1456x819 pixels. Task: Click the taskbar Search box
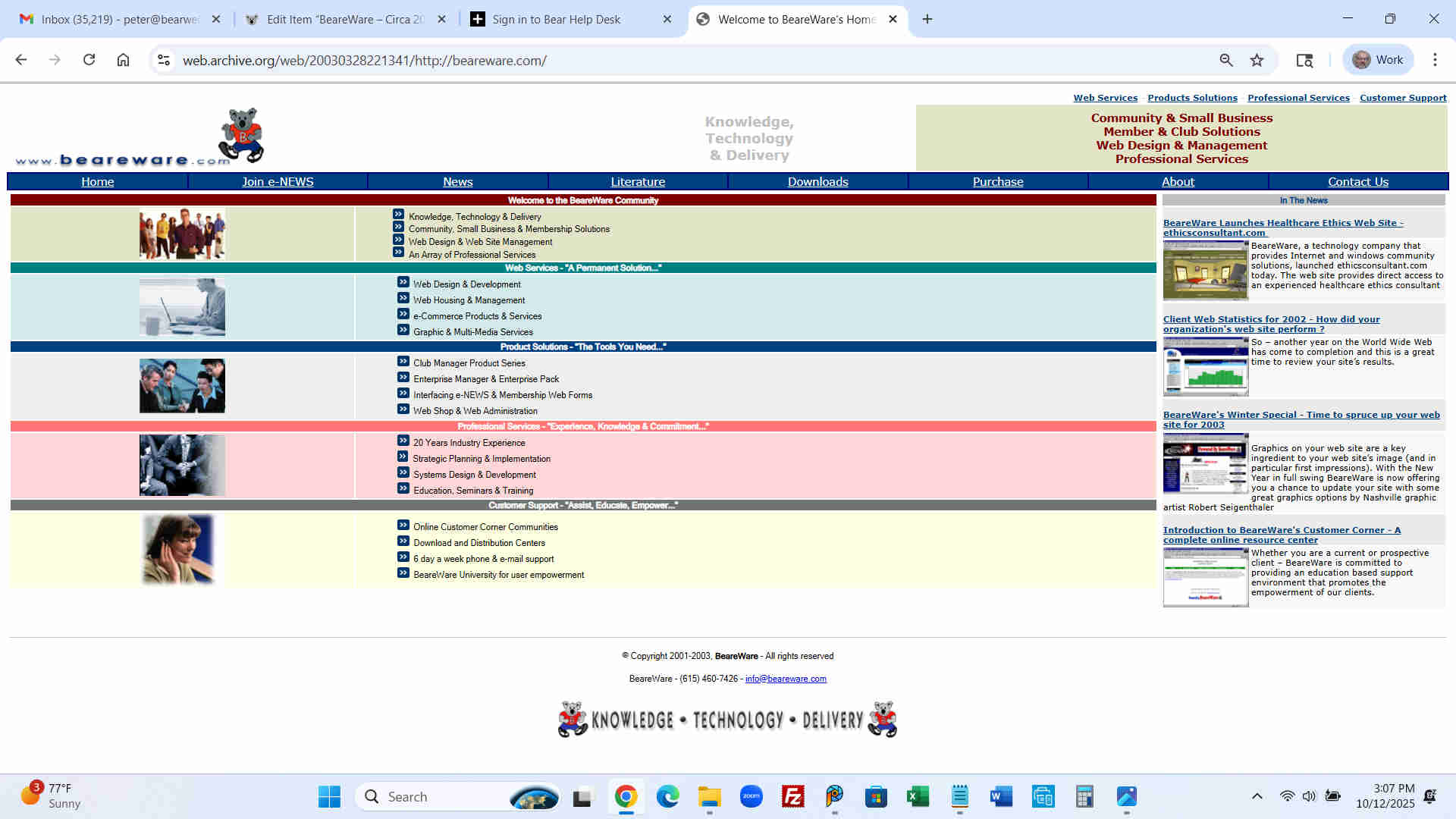458,796
